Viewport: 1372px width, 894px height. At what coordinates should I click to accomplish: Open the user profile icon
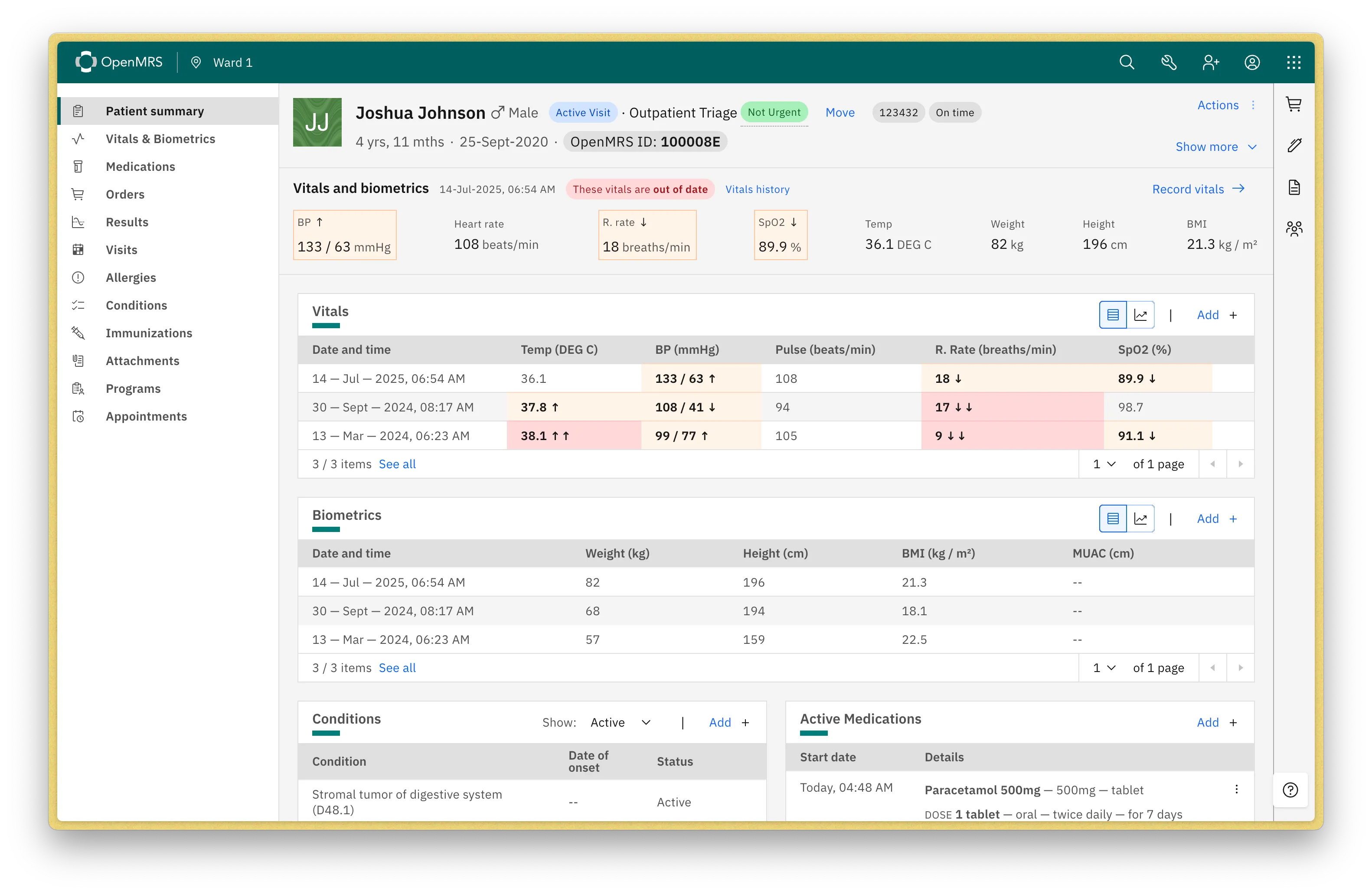(1252, 62)
